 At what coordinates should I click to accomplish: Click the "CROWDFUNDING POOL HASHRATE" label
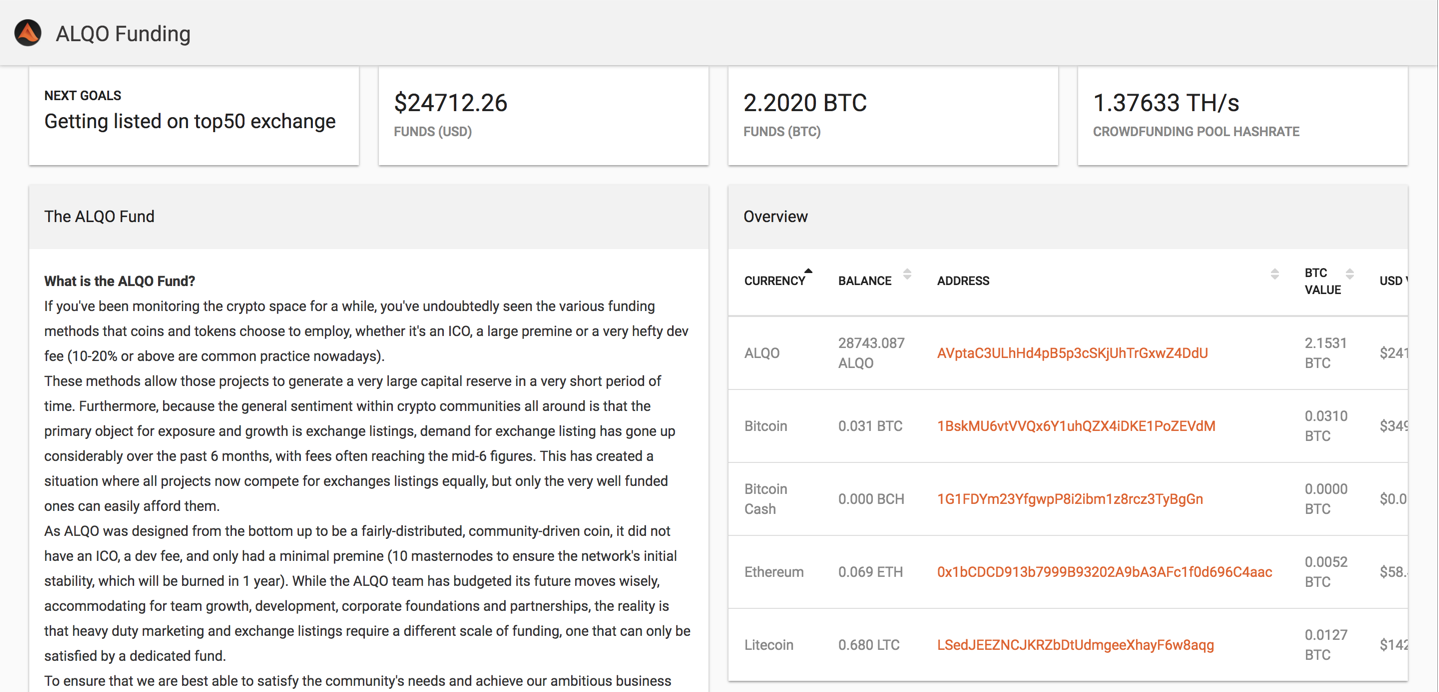click(1196, 132)
